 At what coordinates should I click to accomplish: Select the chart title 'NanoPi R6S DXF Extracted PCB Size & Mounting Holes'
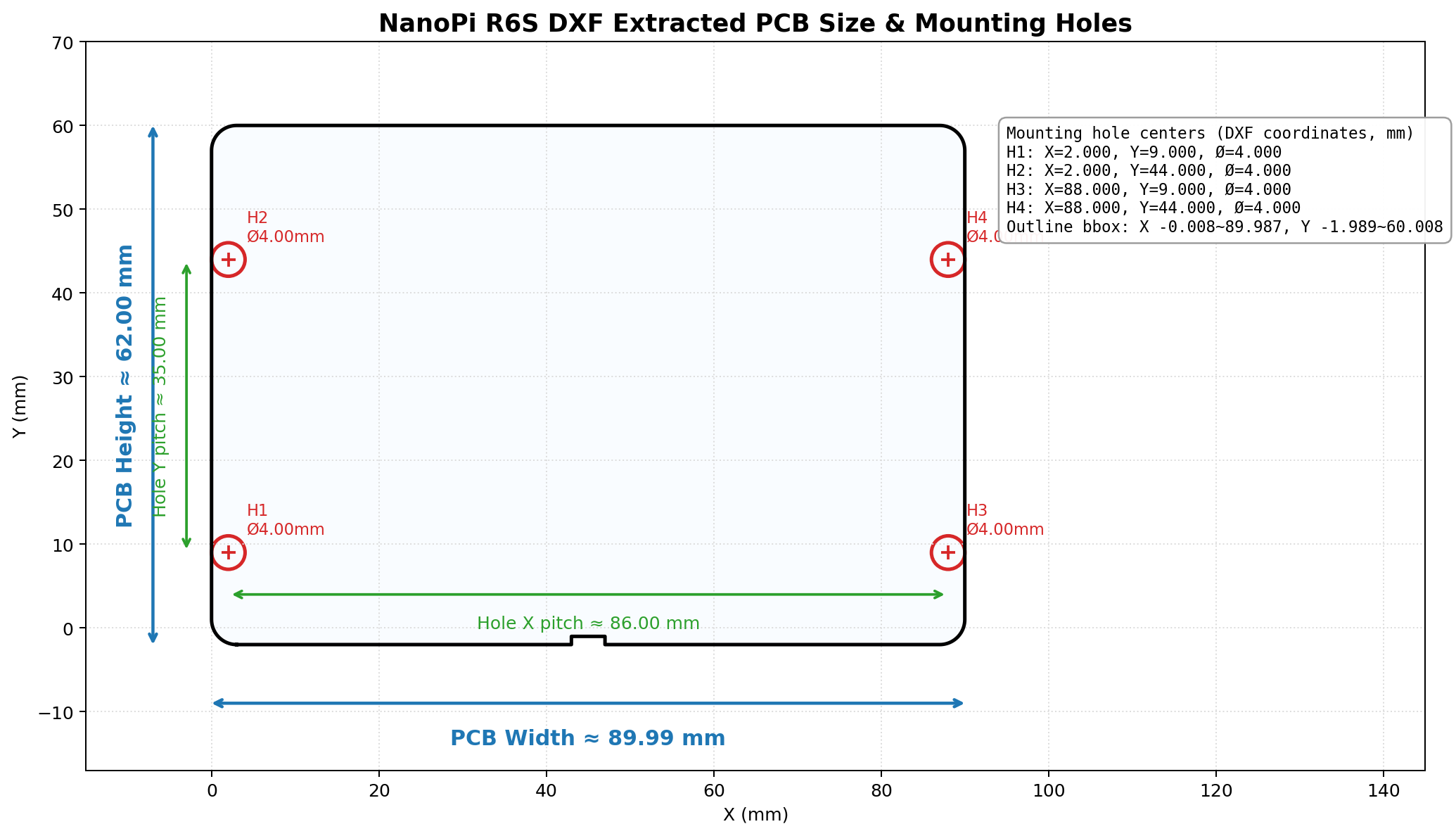point(755,23)
